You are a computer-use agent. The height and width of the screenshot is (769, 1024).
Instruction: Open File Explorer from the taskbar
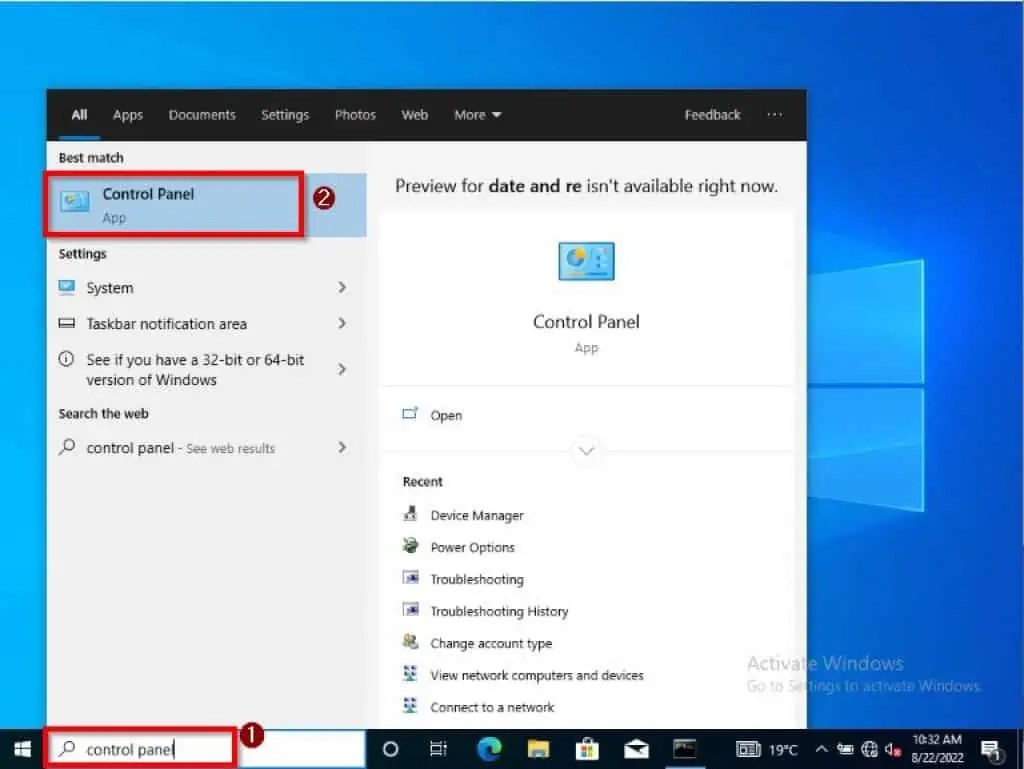[x=538, y=748]
